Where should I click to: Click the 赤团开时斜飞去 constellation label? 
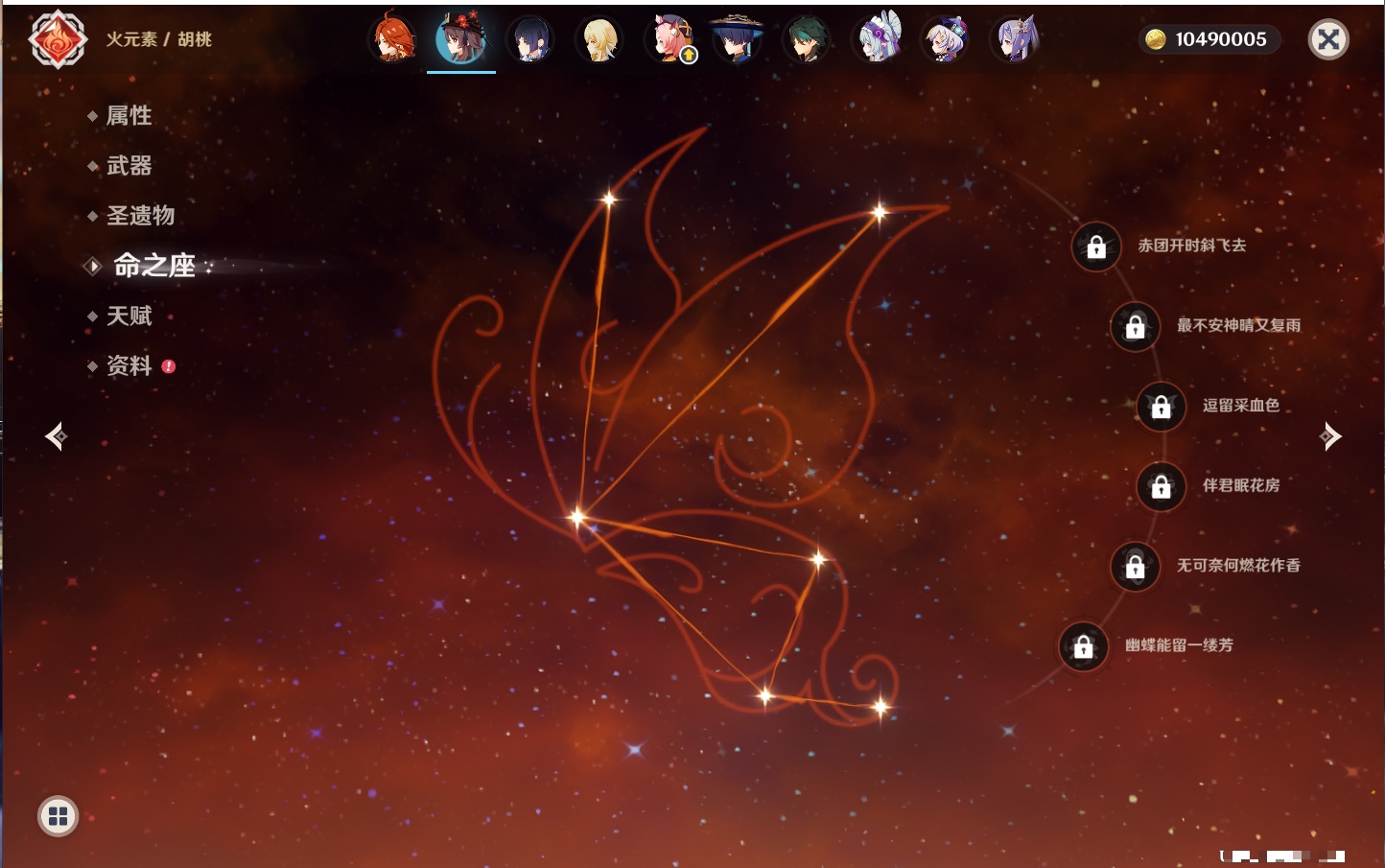tap(1192, 246)
